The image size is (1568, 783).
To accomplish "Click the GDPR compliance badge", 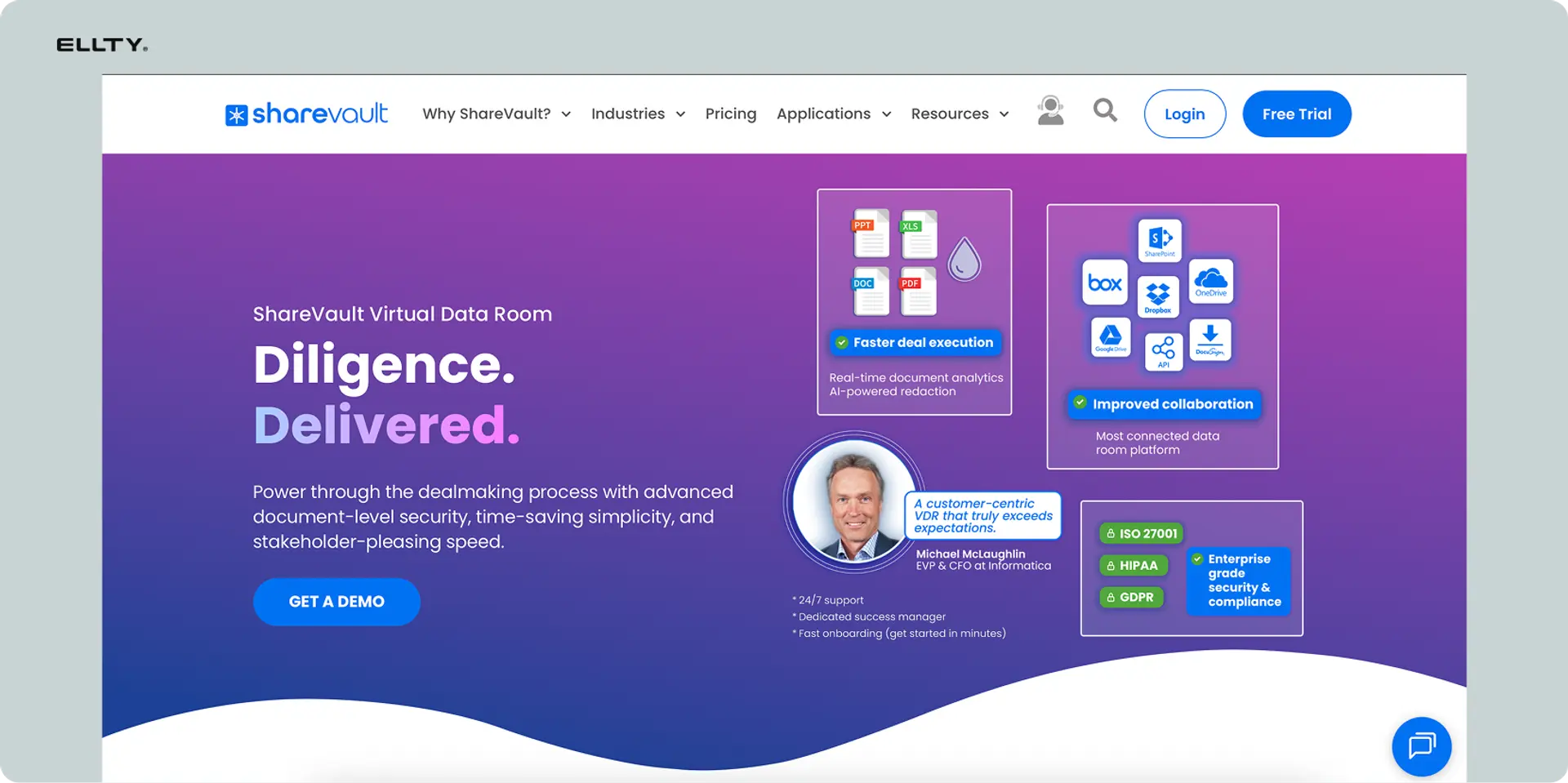I will (x=1131, y=597).
